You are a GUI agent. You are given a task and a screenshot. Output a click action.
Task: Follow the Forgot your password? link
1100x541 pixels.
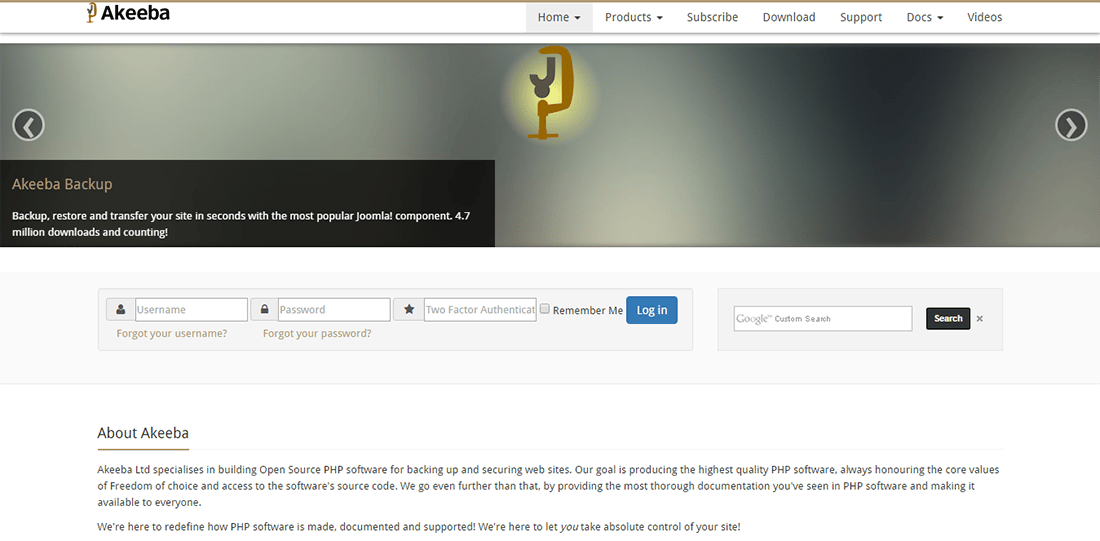[x=317, y=333]
